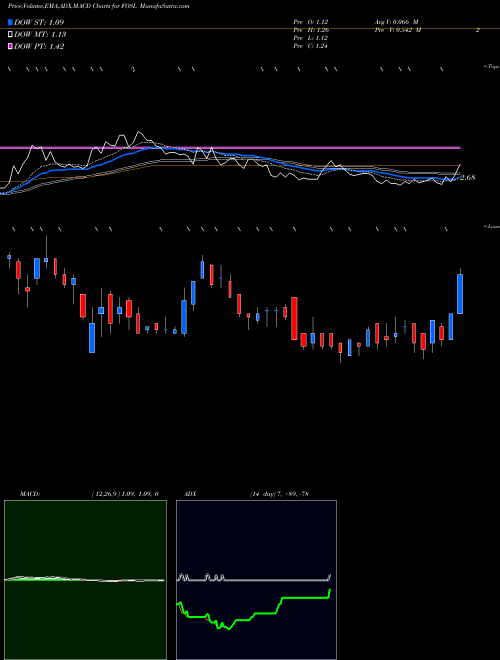Click the ADX '(14 day) 7, +89, -78' parameters
Screen dimensions: 500x660
tap(279, 494)
